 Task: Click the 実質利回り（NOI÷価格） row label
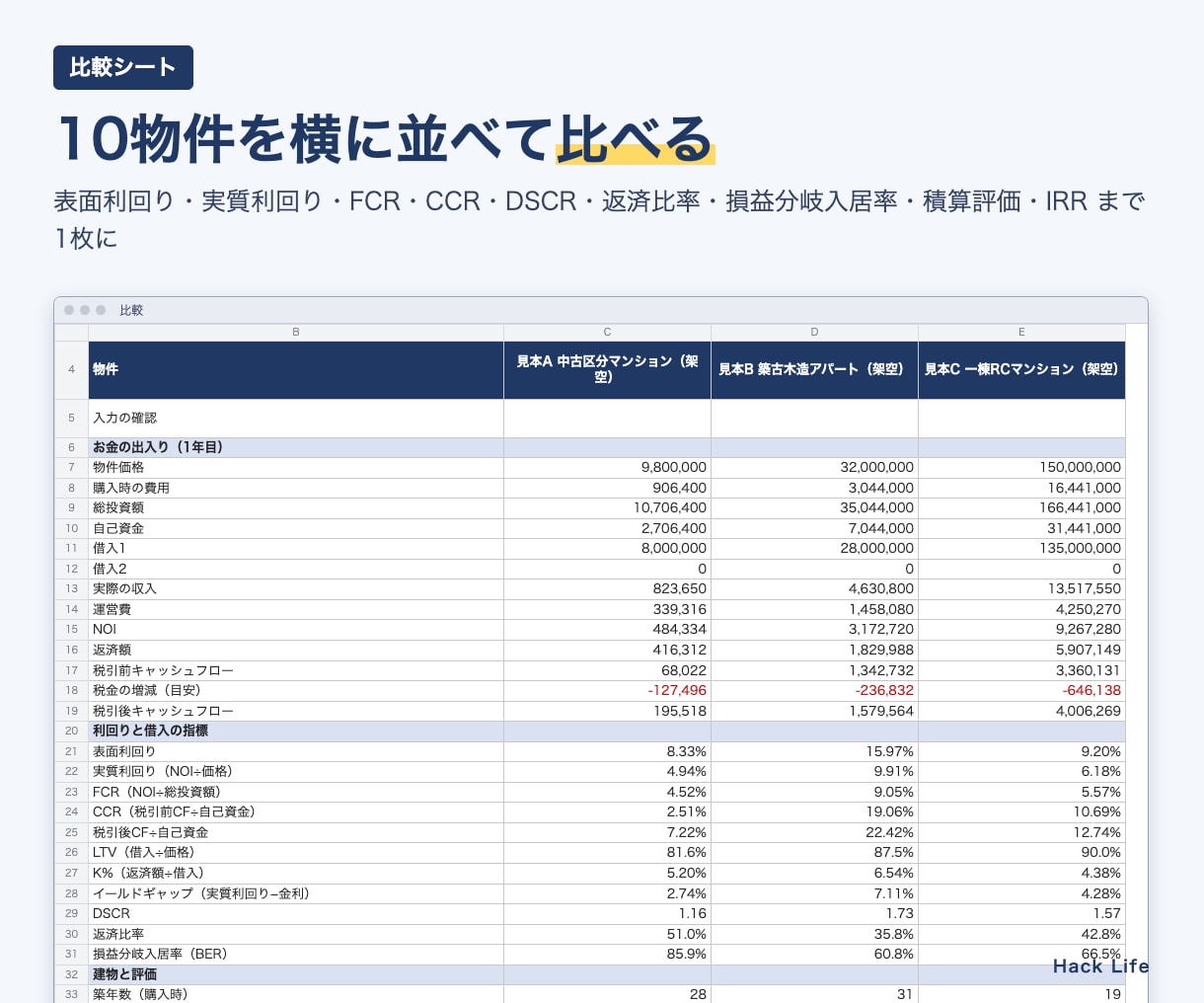point(163,771)
